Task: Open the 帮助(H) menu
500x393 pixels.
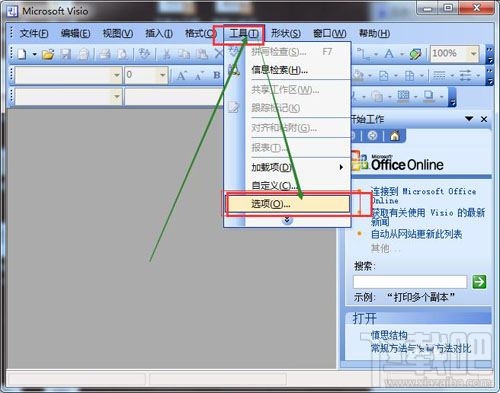Action: pyautogui.click(x=374, y=33)
